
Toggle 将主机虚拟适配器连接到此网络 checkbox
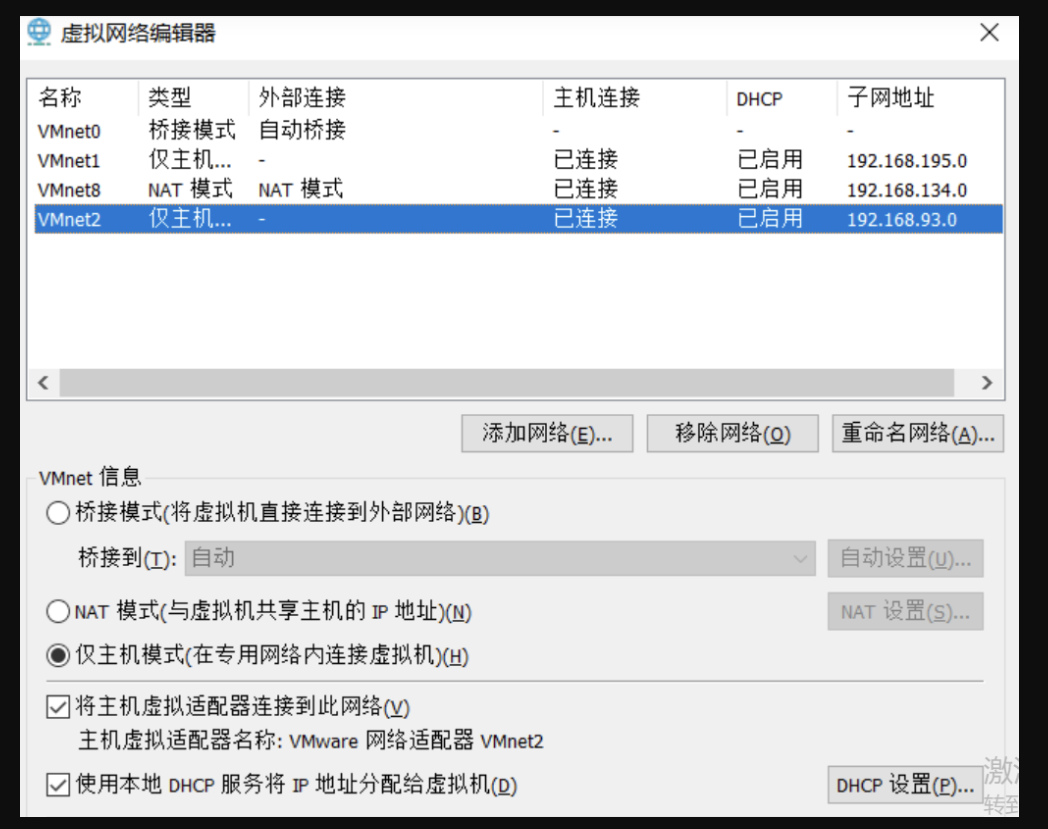(x=58, y=707)
